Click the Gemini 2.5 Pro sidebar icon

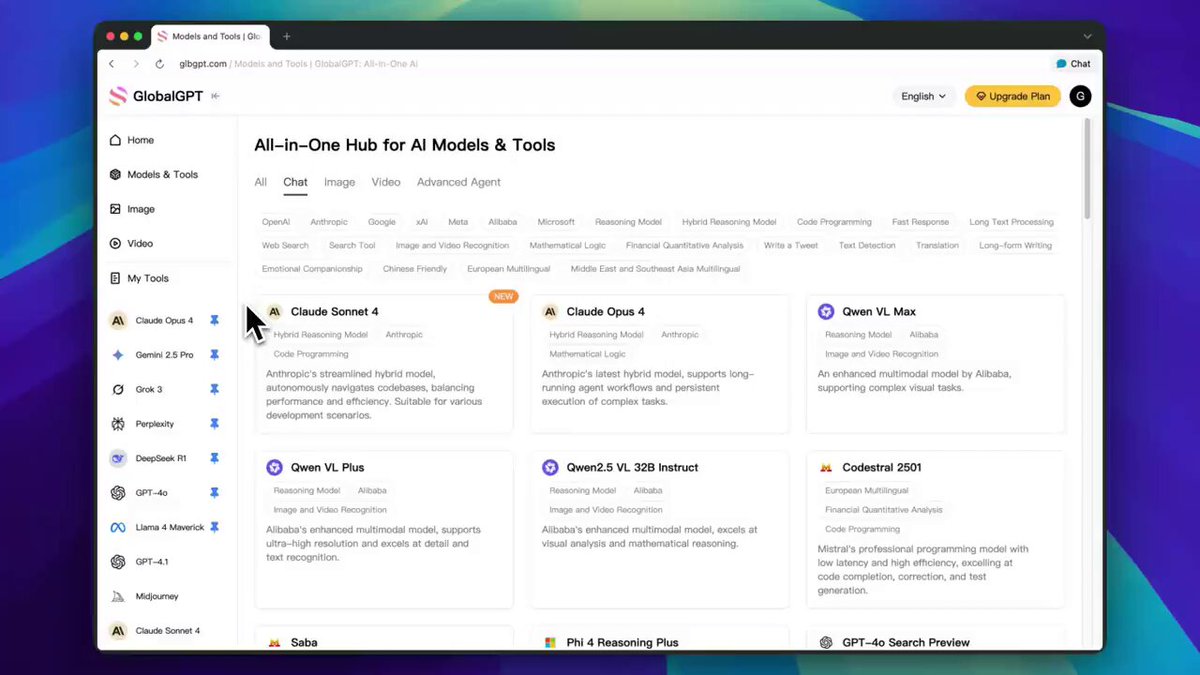click(x=118, y=355)
